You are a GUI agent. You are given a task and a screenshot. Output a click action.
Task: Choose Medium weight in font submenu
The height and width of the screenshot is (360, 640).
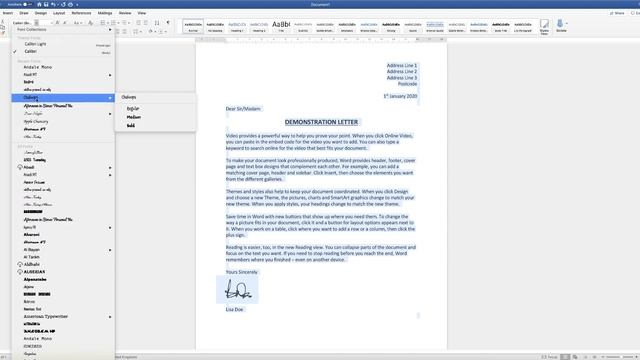pyautogui.click(x=134, y=117)
